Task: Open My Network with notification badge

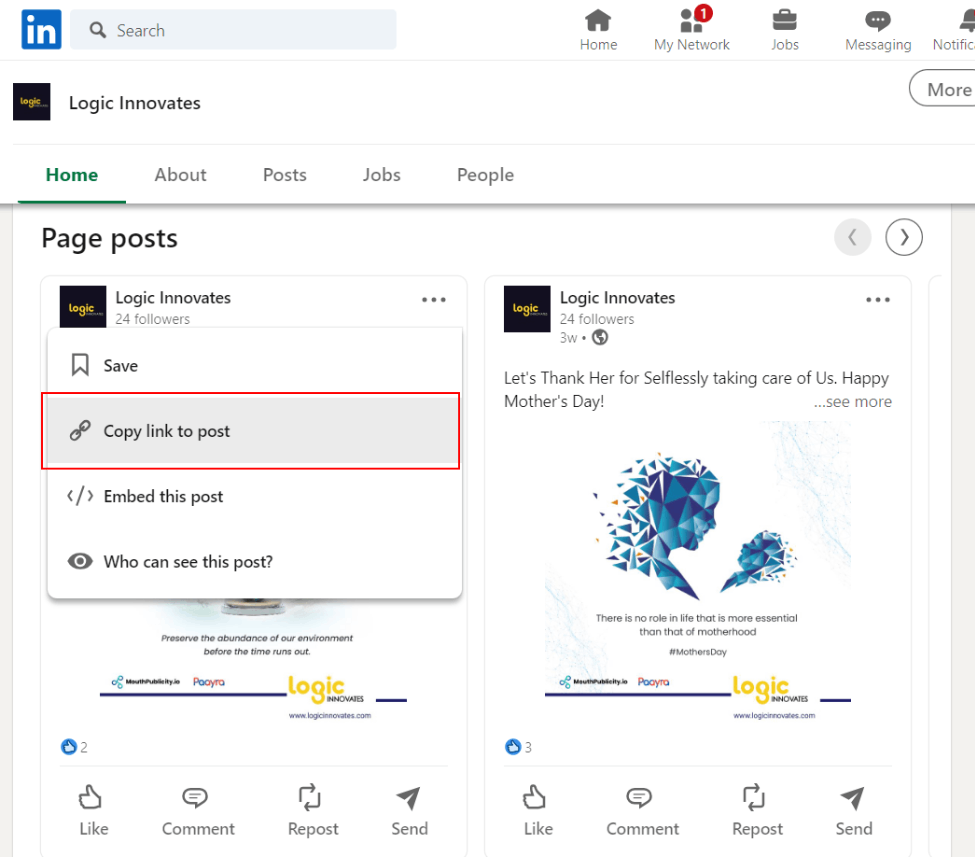Action: coord(691,30)
